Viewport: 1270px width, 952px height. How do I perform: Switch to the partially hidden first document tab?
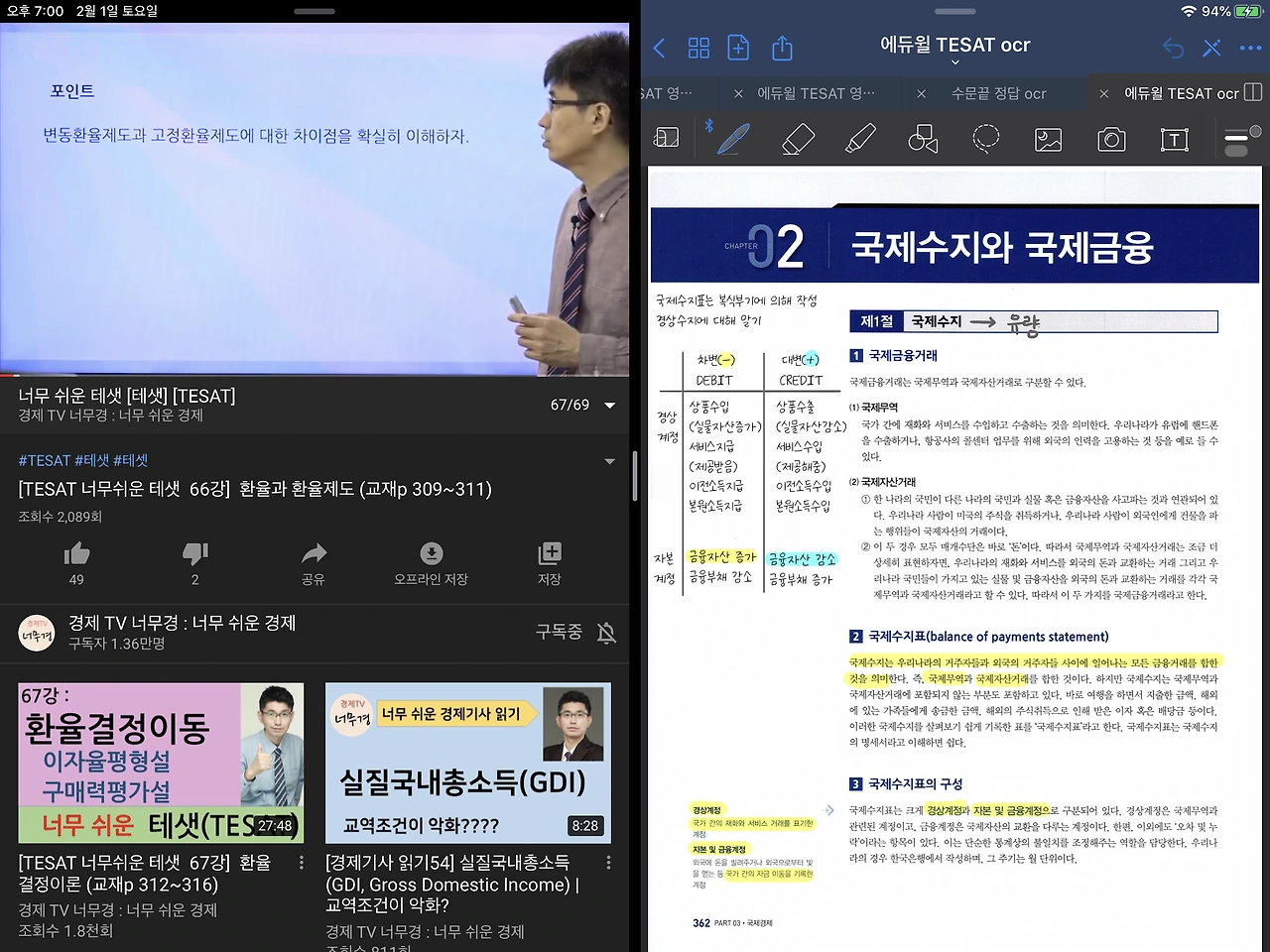(x=668, y=93)
